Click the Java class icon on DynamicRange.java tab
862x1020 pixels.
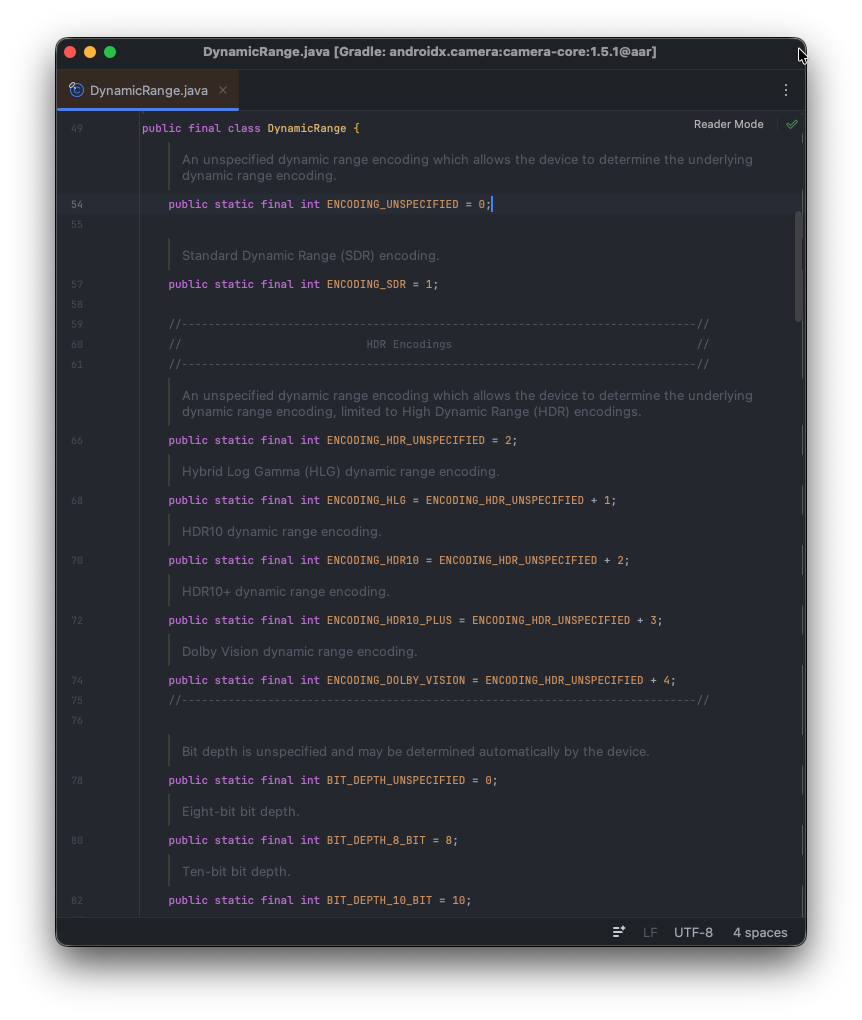click(x=76, y=90)
